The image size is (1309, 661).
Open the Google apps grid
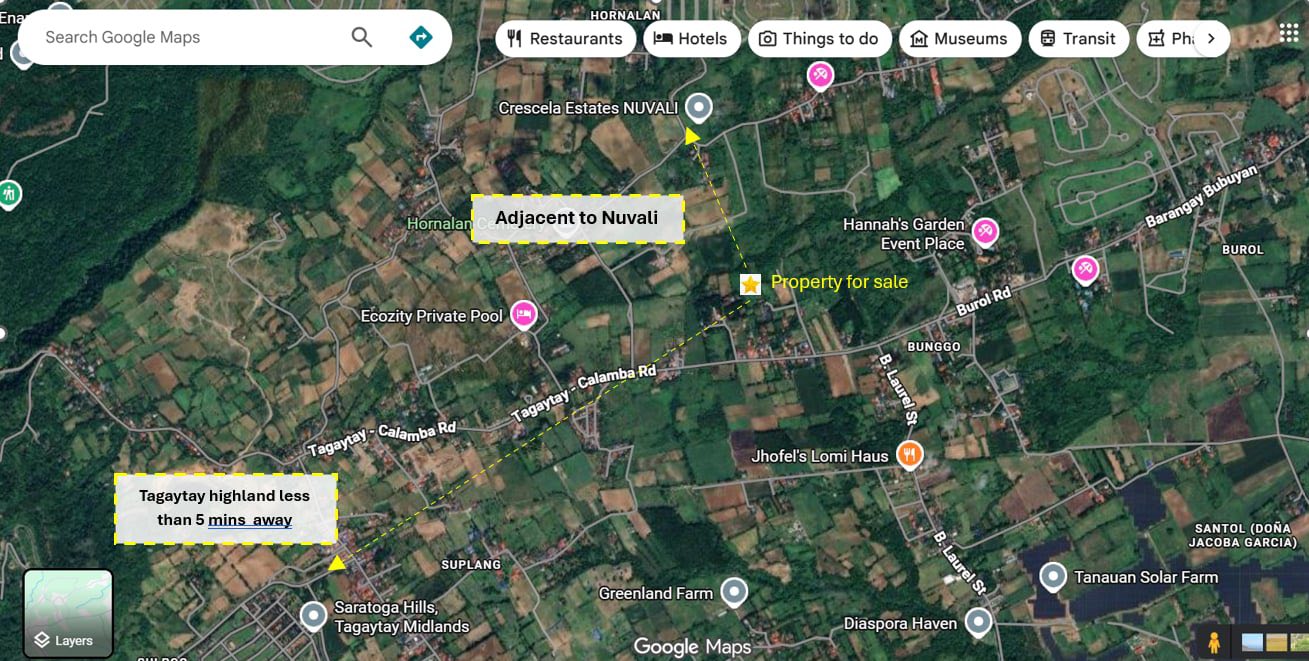[x=1289, y=33]
